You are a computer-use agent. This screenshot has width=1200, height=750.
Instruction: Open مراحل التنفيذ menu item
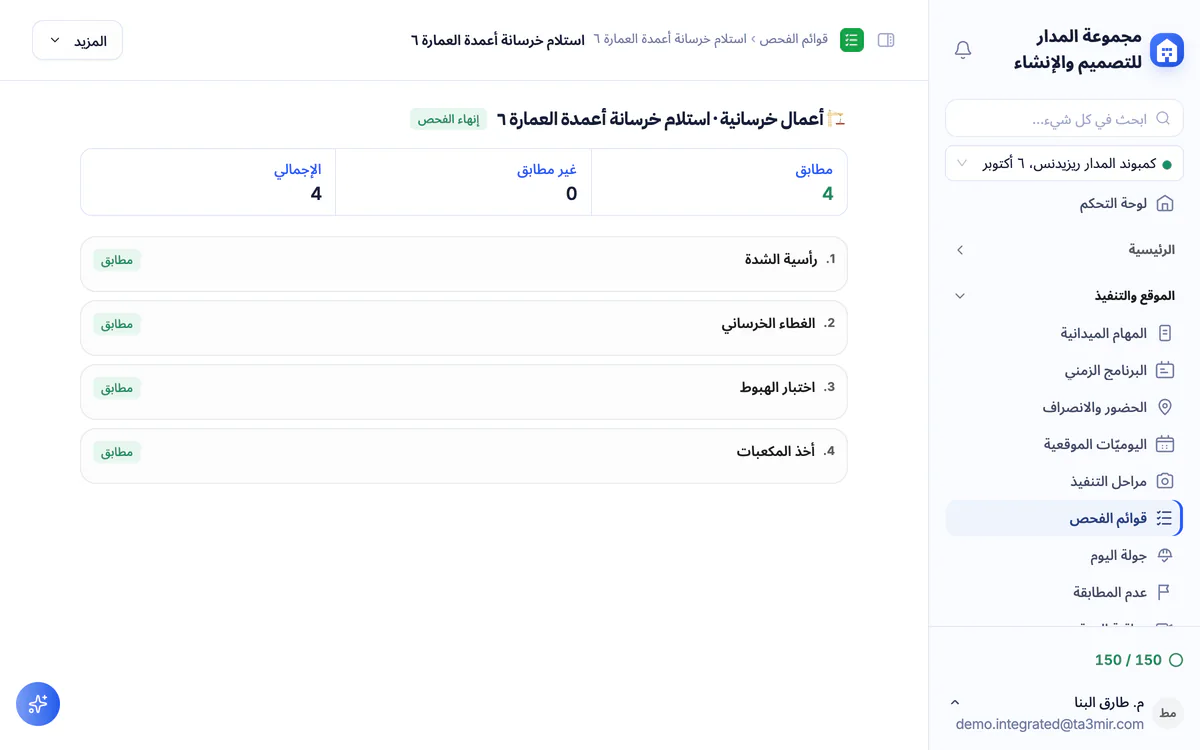(1064, 481)
